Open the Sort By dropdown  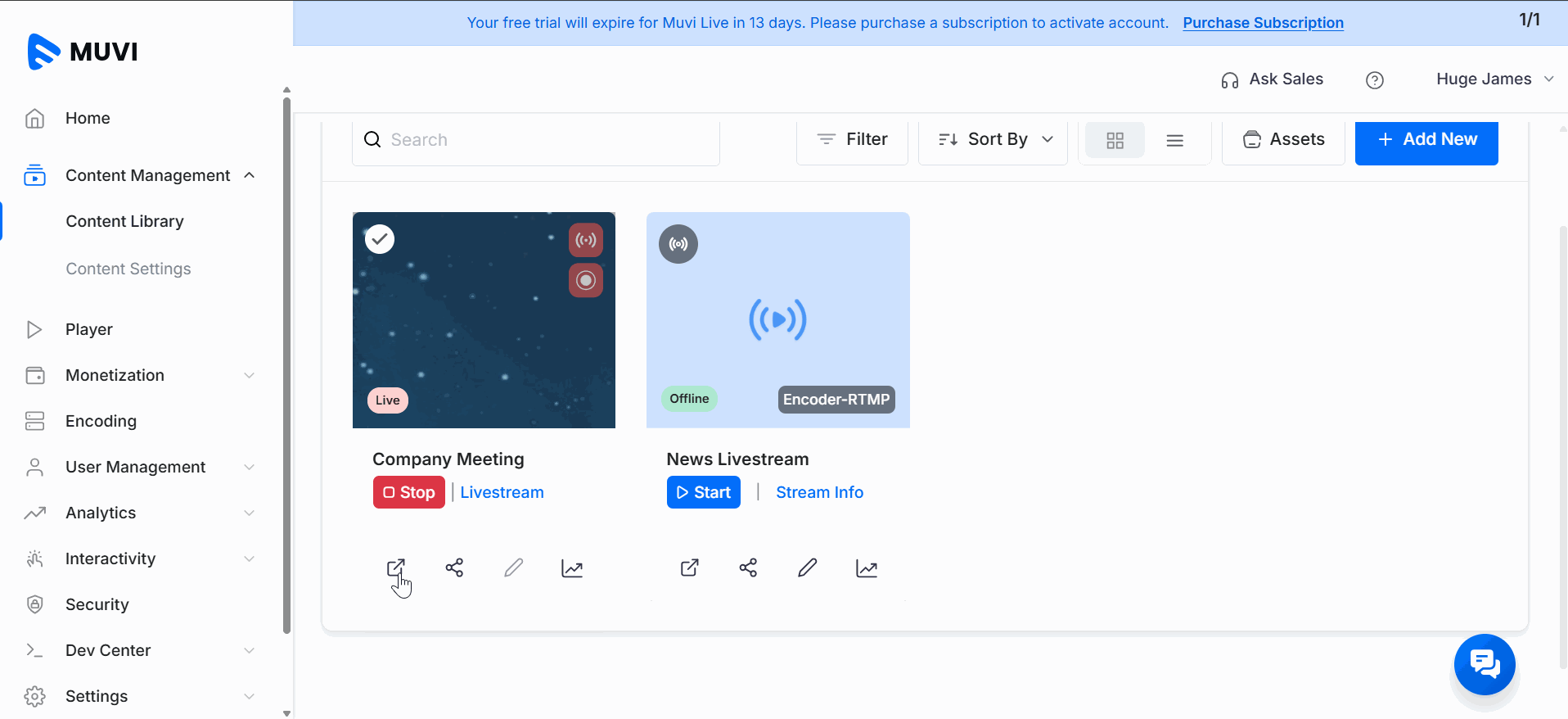click(994, 140)
